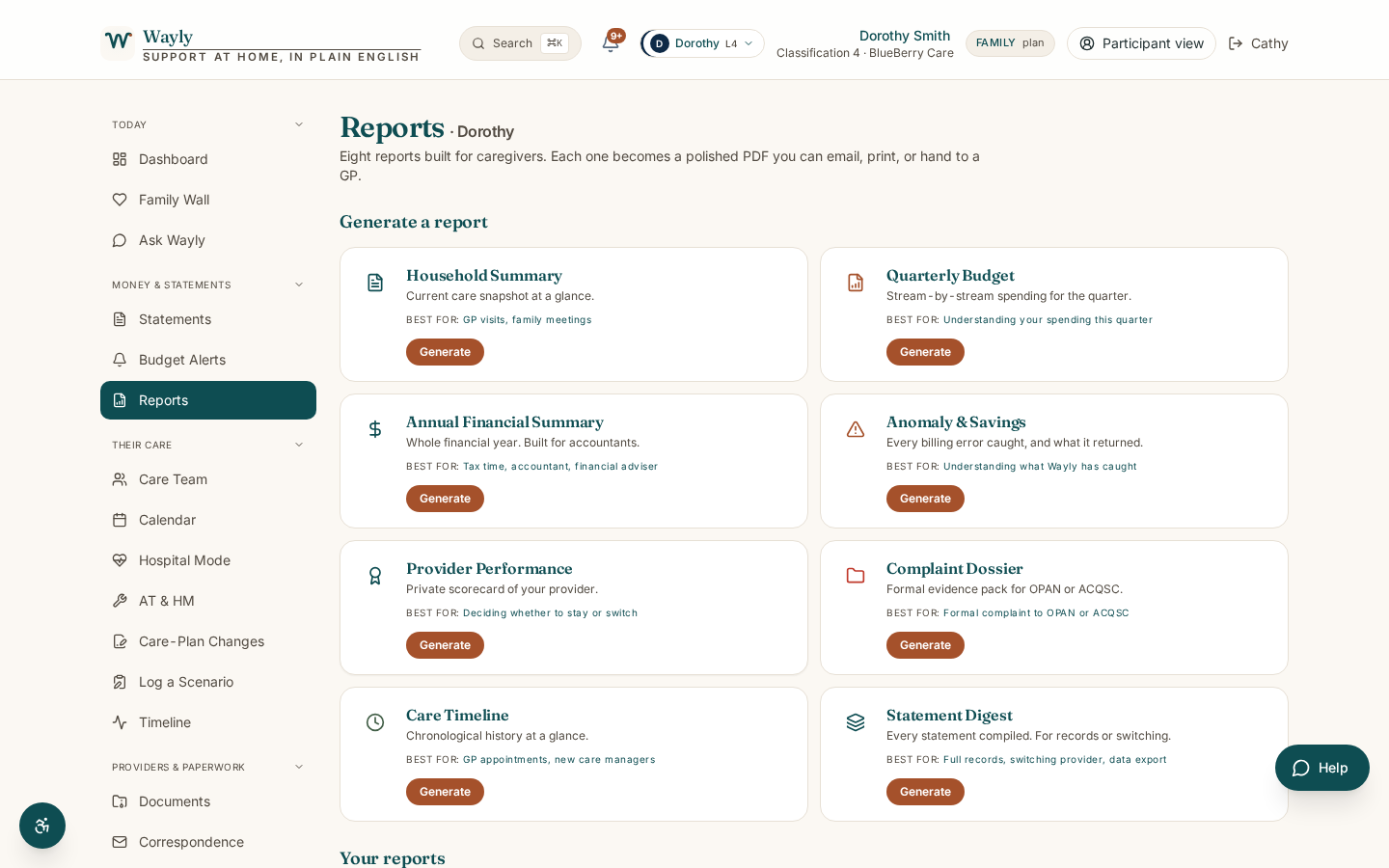This screenshot has width=1389, height=868.
Task: Open the notifications bell icon
Action: coord(611,42)
